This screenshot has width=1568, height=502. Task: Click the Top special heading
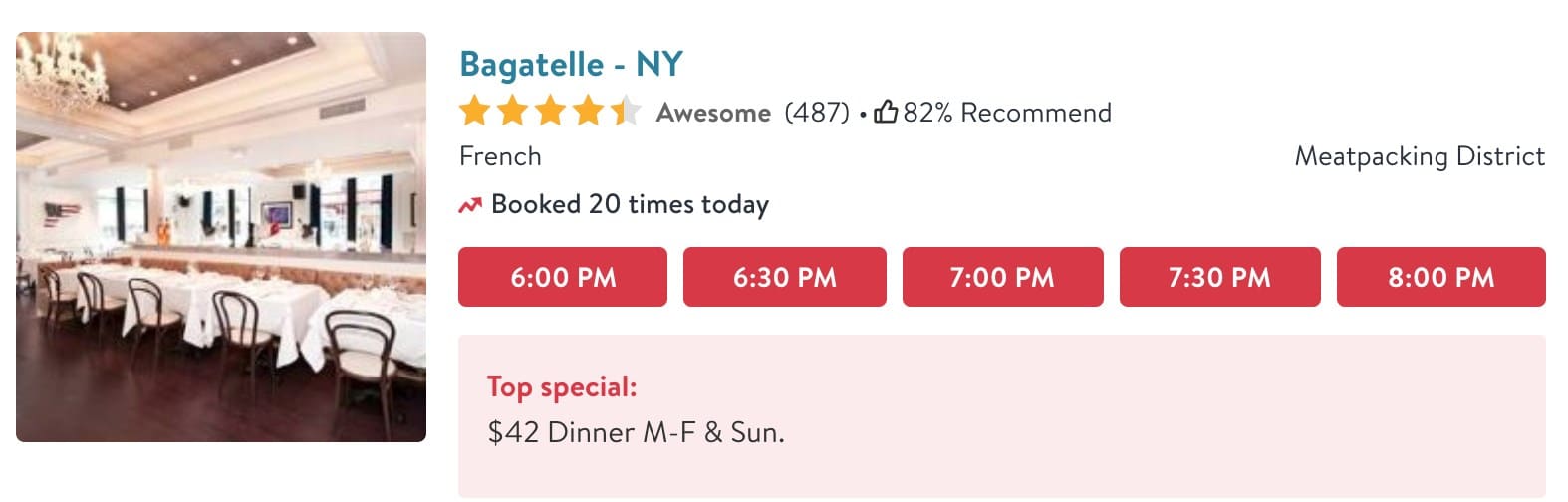562,386
